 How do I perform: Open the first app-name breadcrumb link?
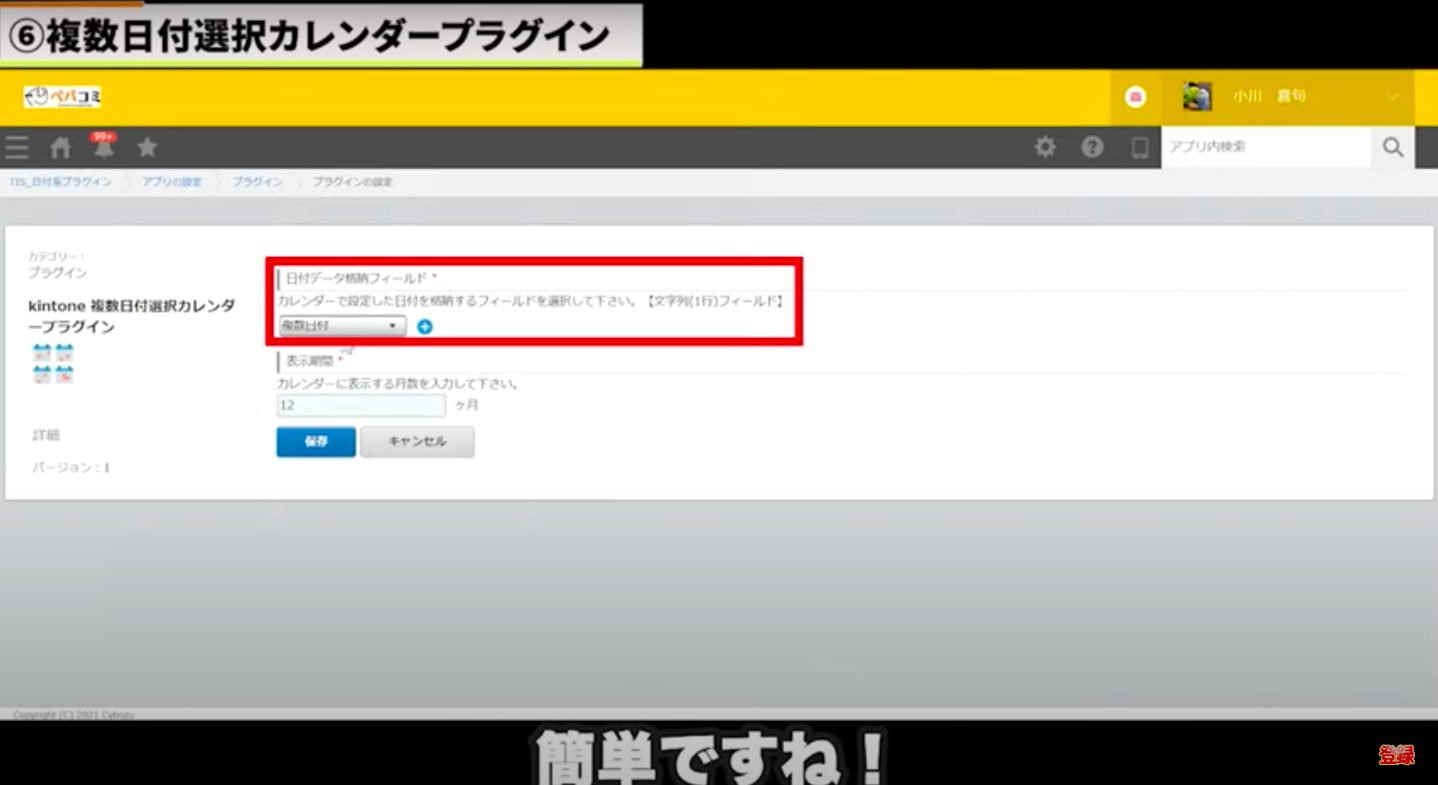(x=60, y=182)
